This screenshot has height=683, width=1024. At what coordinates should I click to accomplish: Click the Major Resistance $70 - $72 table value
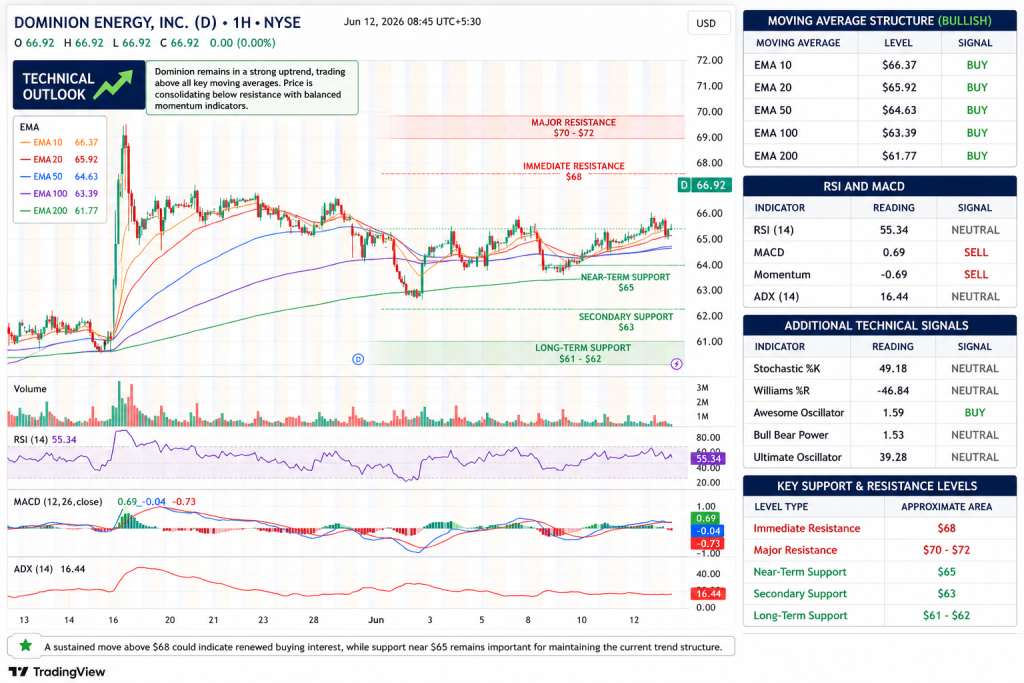(946, 550)
